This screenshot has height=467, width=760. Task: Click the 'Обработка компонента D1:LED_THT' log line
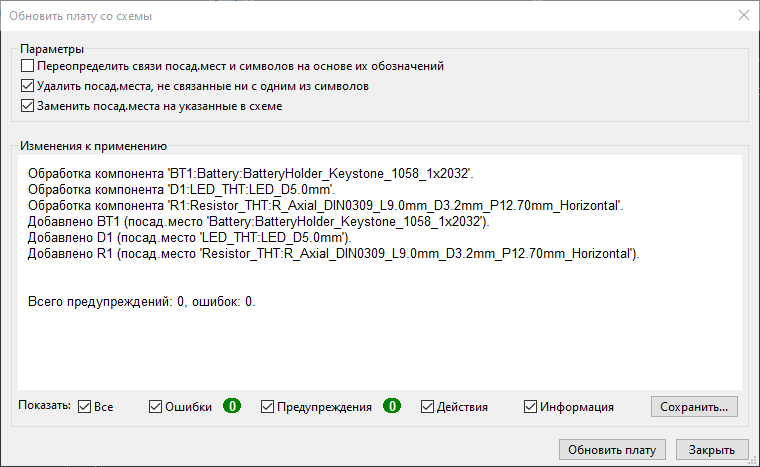click(x=181, y=189)
